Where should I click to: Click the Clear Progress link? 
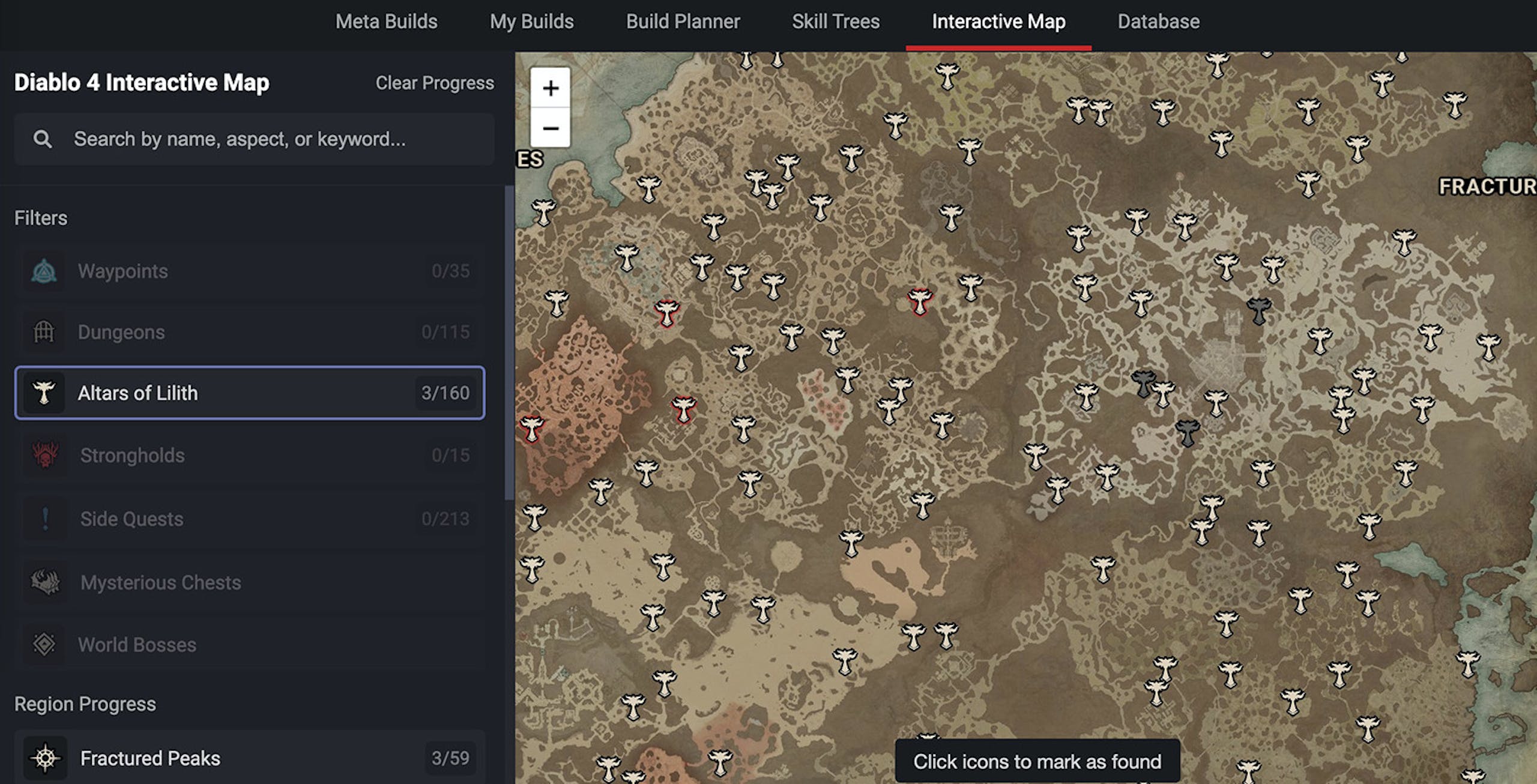[435, 83]
